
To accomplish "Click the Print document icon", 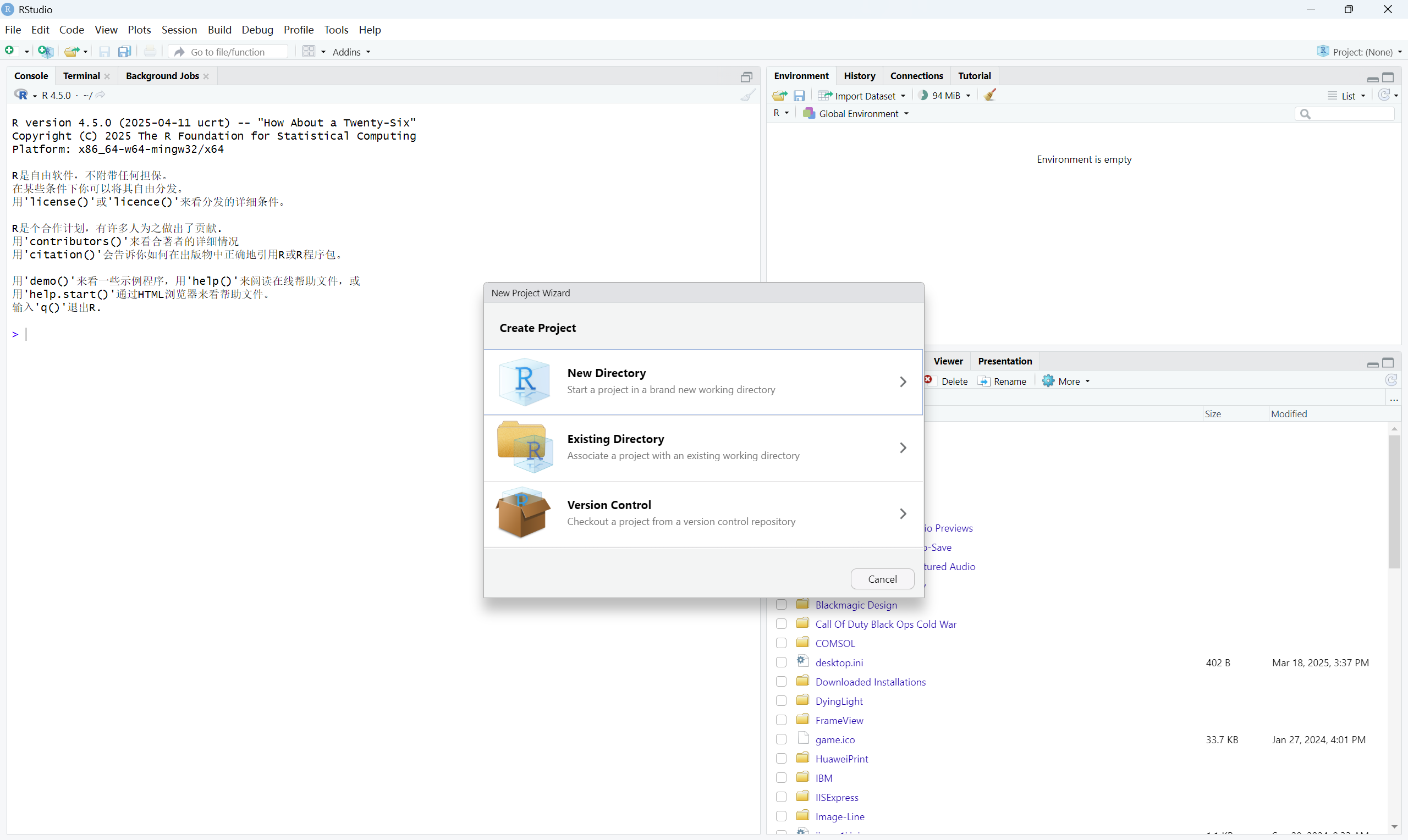I will pyautogui.click(x=150, y=52).
